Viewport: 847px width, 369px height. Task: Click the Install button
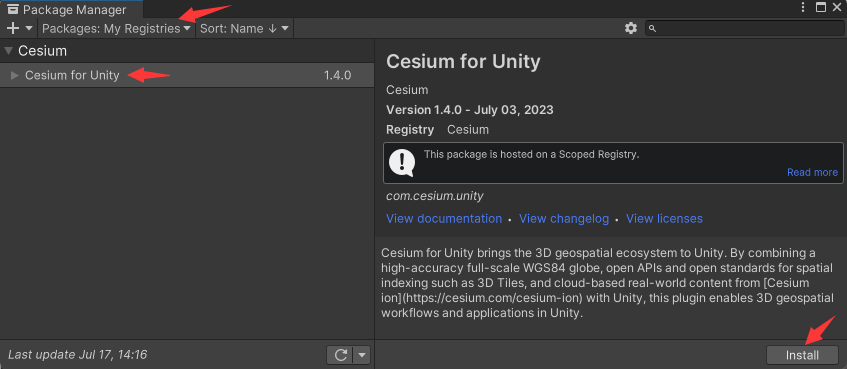click(802, 355)
